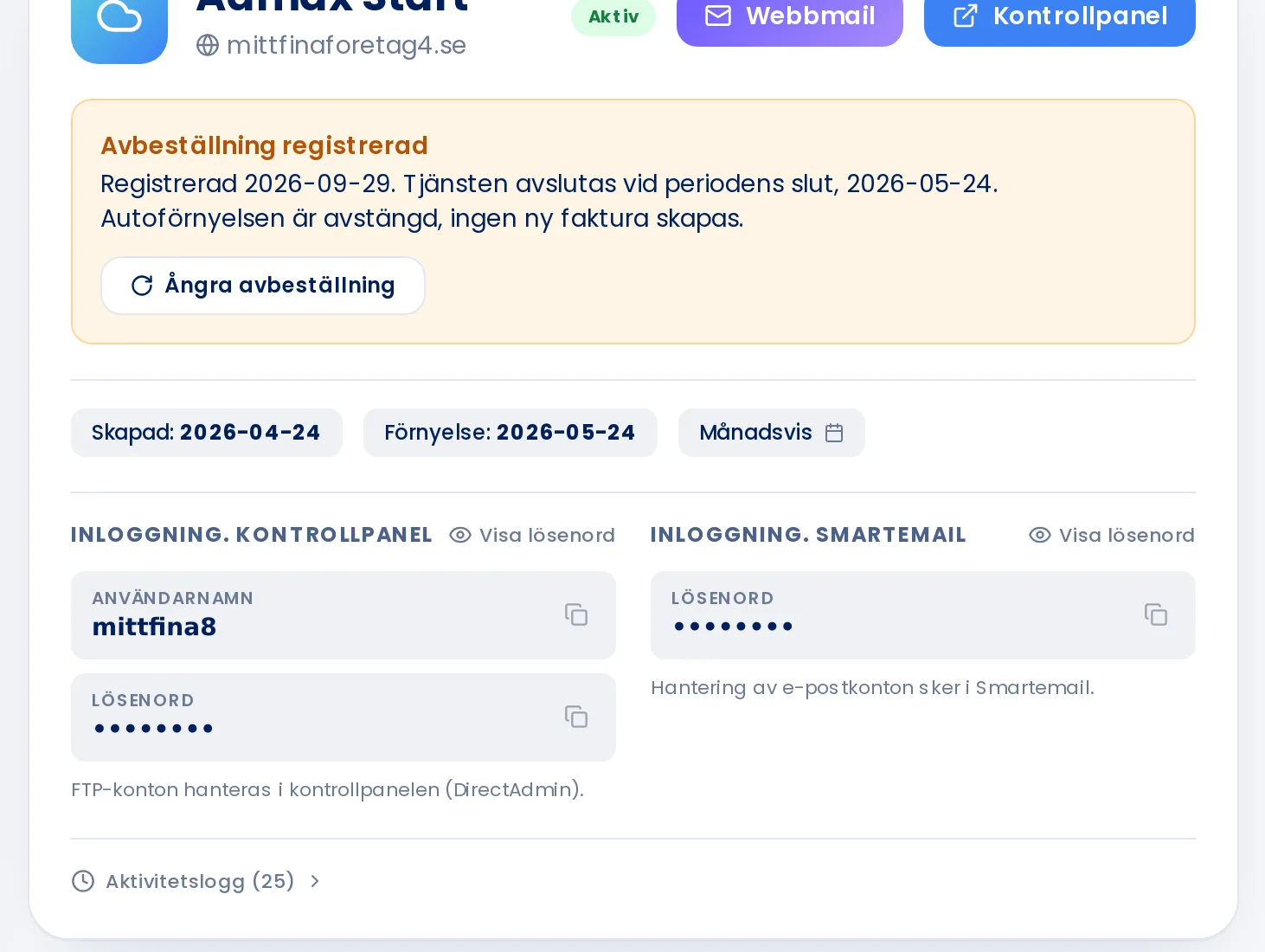Click the Månadsvis billing period chip

(772, 433)
